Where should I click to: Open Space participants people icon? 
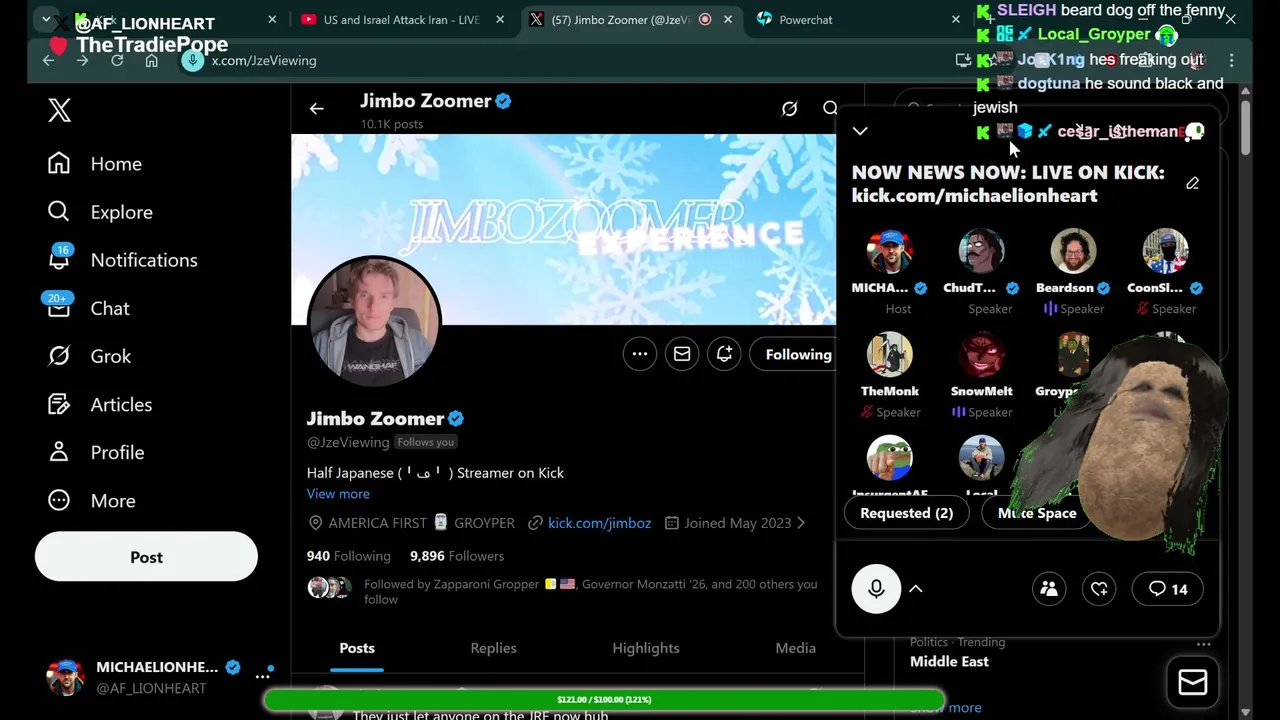click(x=1049, y=589)
